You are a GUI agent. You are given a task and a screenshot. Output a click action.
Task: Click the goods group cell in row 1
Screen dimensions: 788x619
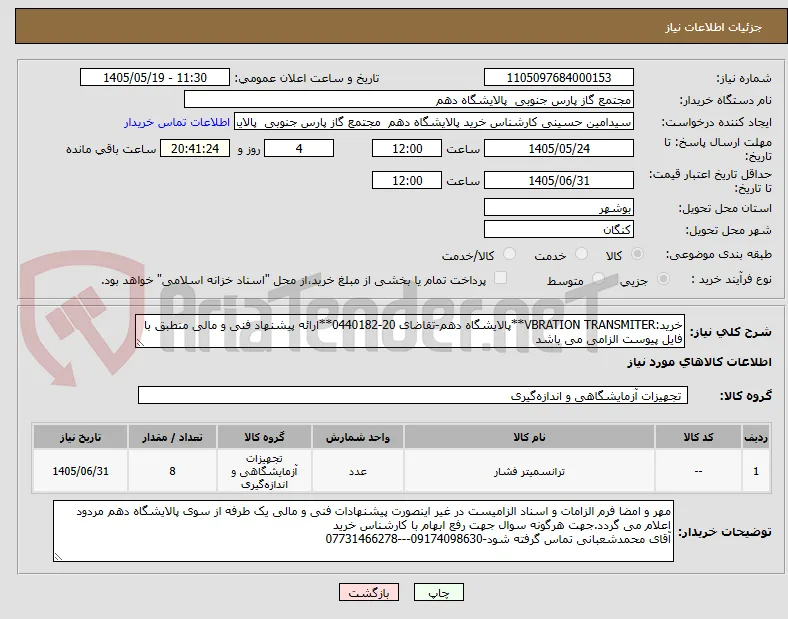click(264, 471)
